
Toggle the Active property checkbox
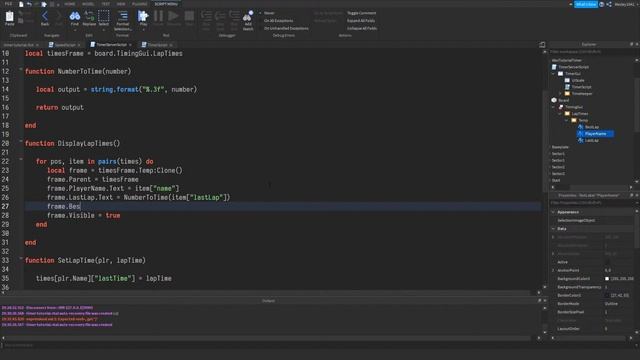tap(607, 262)
